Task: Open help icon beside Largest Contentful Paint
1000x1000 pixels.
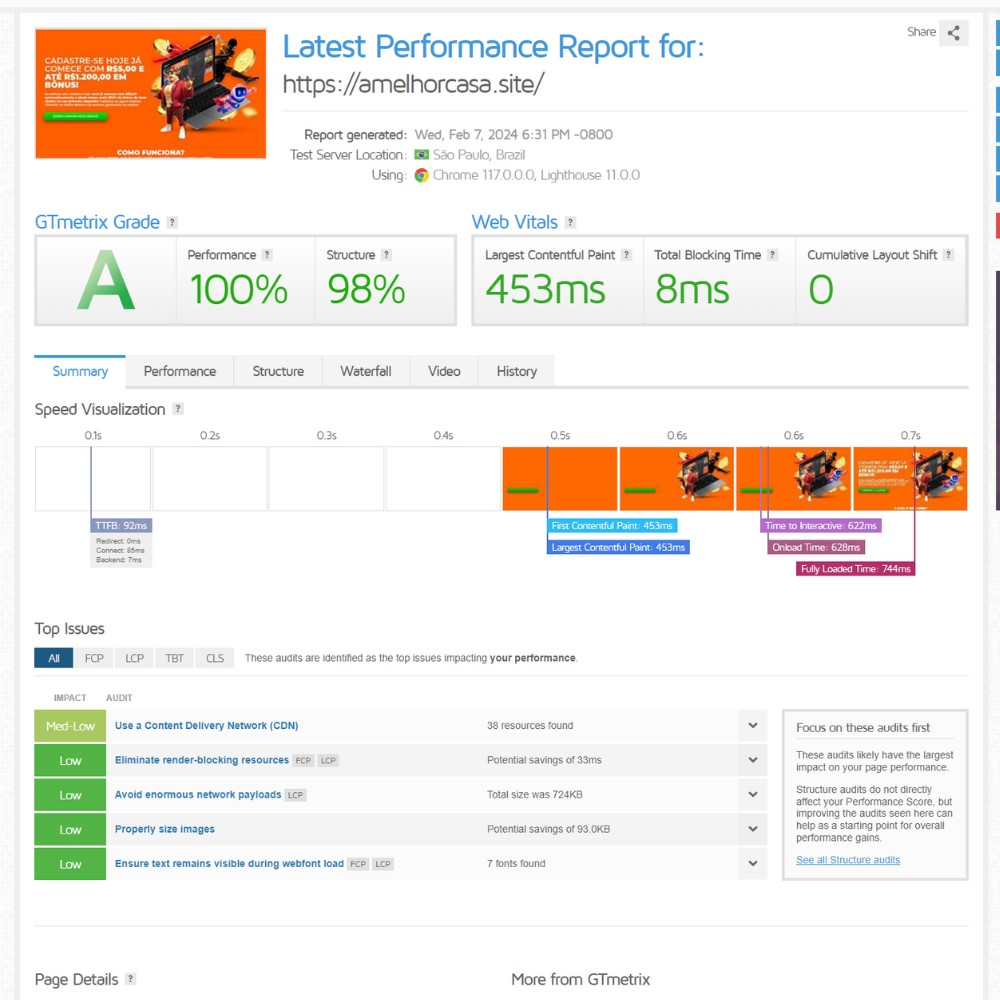Action: point(627,255)
